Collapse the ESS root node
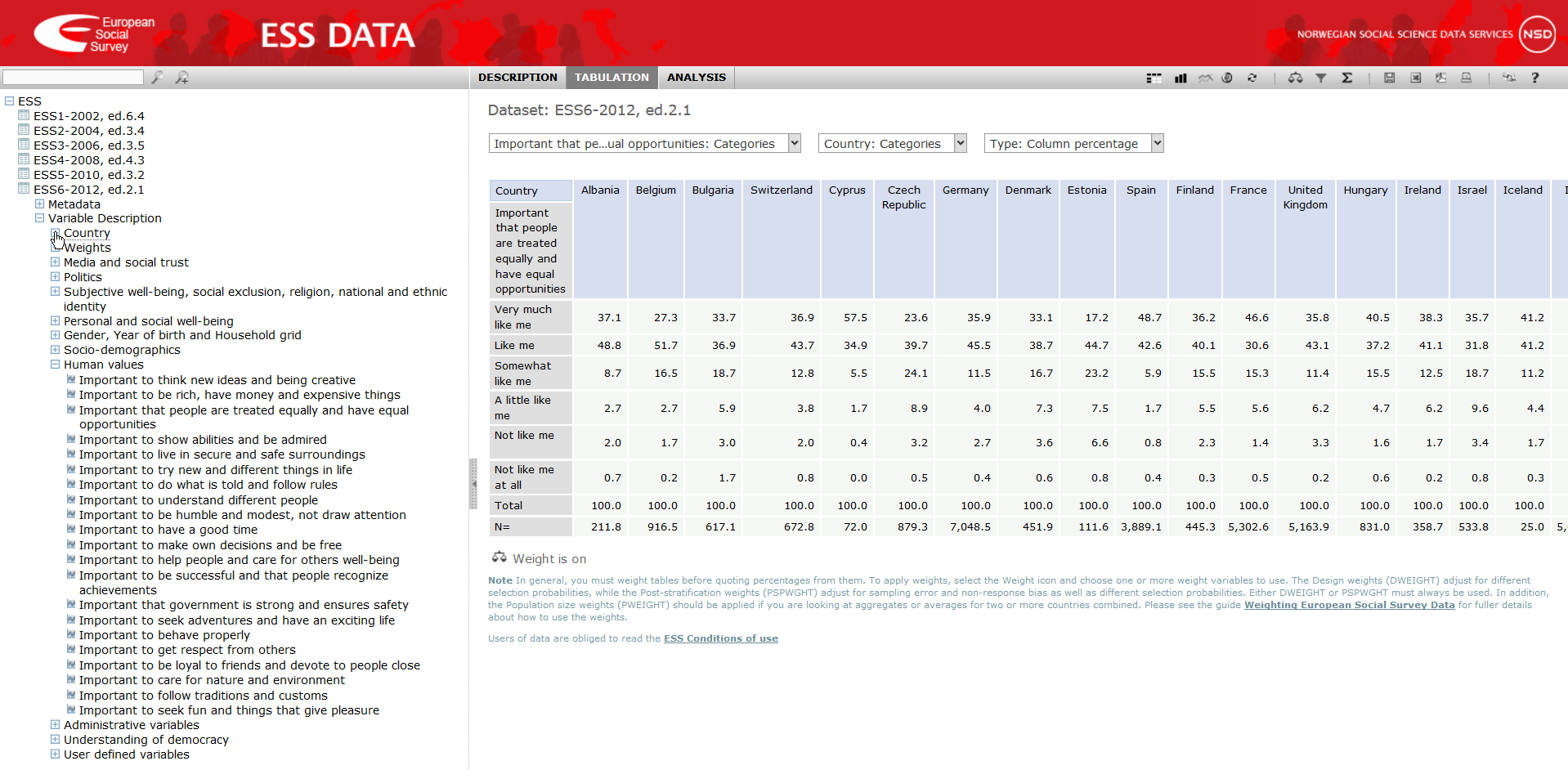Image resolution: width=1568 pixels, height=770 pixels. pos(9,101)
